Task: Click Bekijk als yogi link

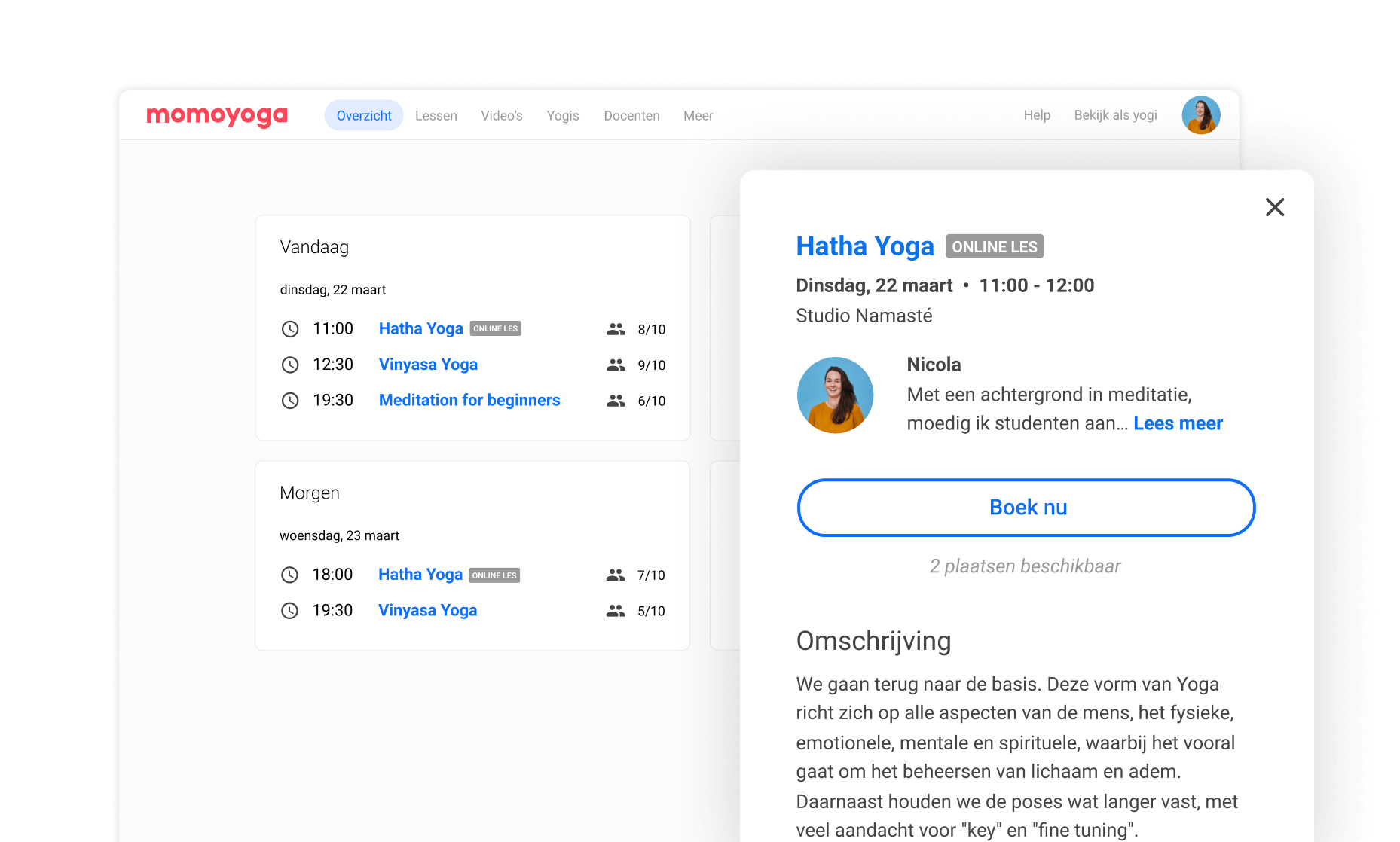Action: [1115, 115]
